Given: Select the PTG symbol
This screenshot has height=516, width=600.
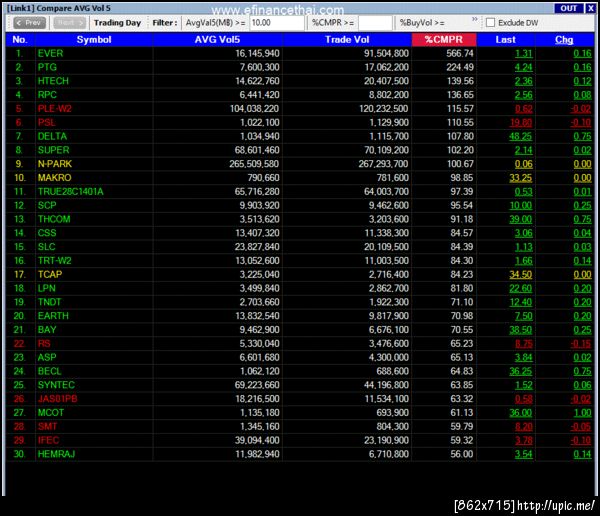Looking at the screenshot, I should (47, 67).
